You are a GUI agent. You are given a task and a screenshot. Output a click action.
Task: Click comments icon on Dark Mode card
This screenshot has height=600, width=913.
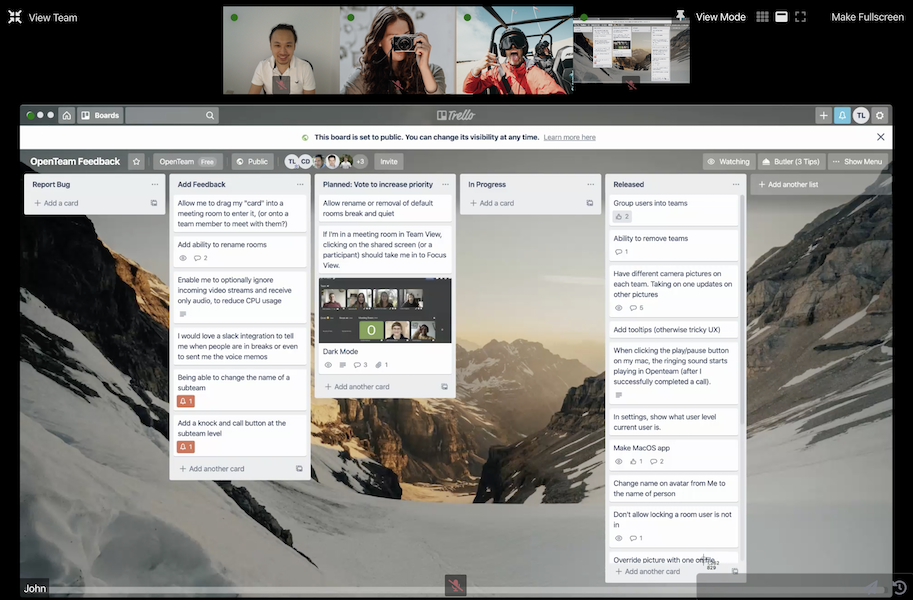(360, 365)
